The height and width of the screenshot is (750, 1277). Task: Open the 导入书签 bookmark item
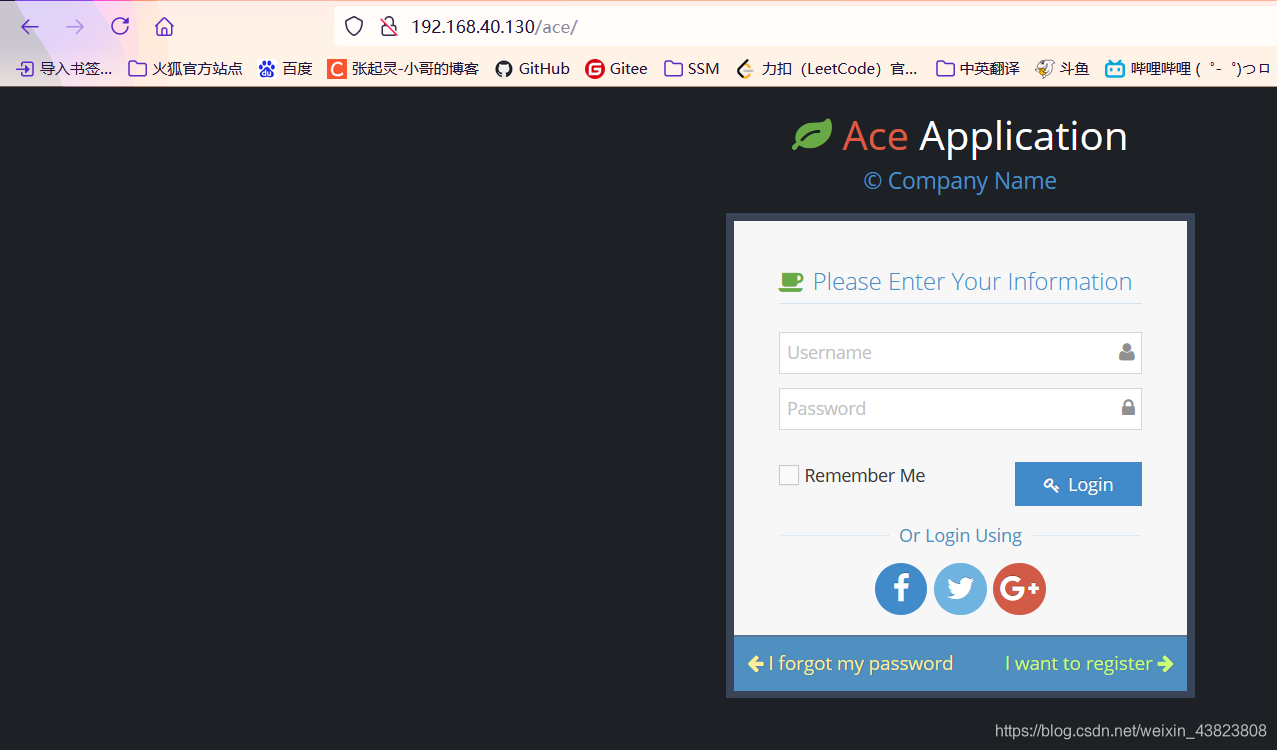(x=64, y=68)
